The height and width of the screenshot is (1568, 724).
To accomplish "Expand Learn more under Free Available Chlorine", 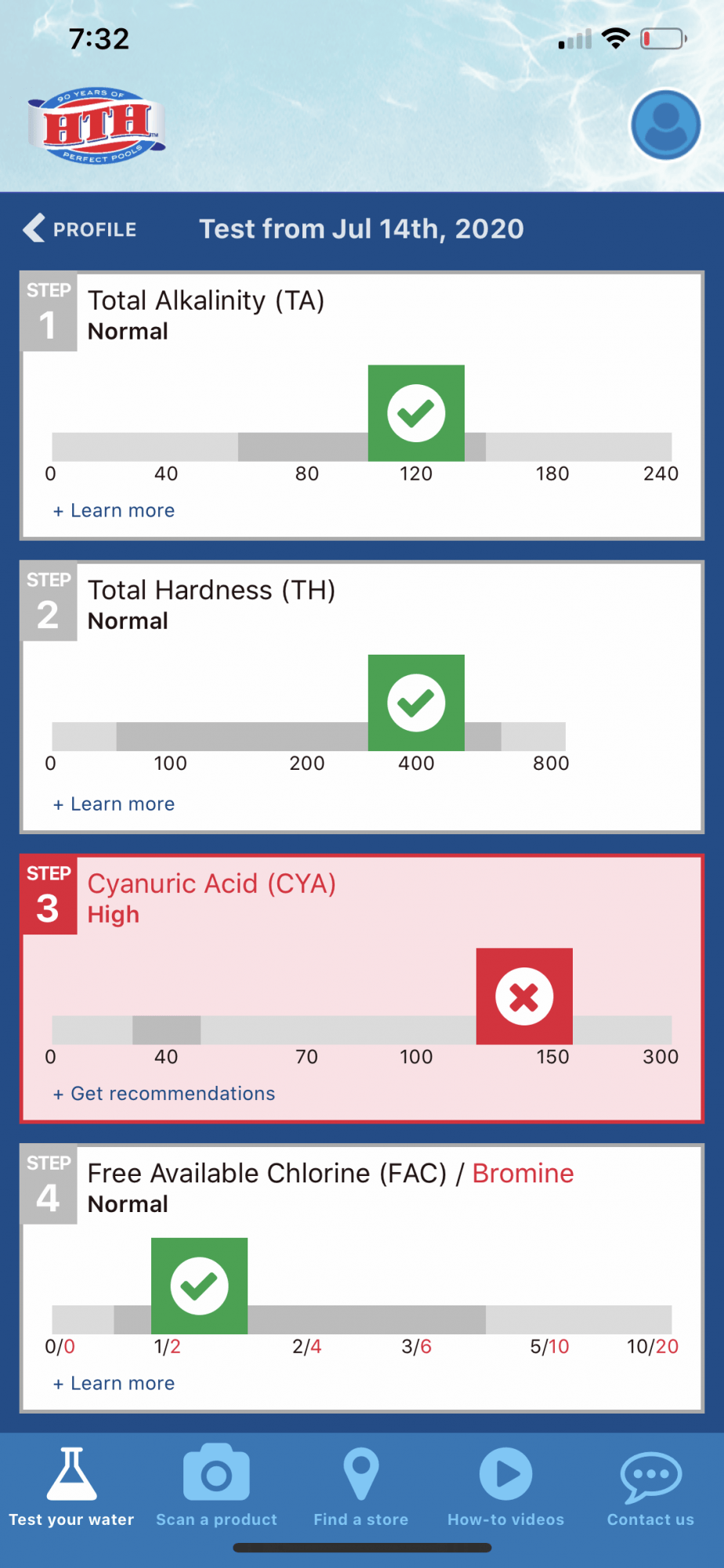I will (114, 1383).
